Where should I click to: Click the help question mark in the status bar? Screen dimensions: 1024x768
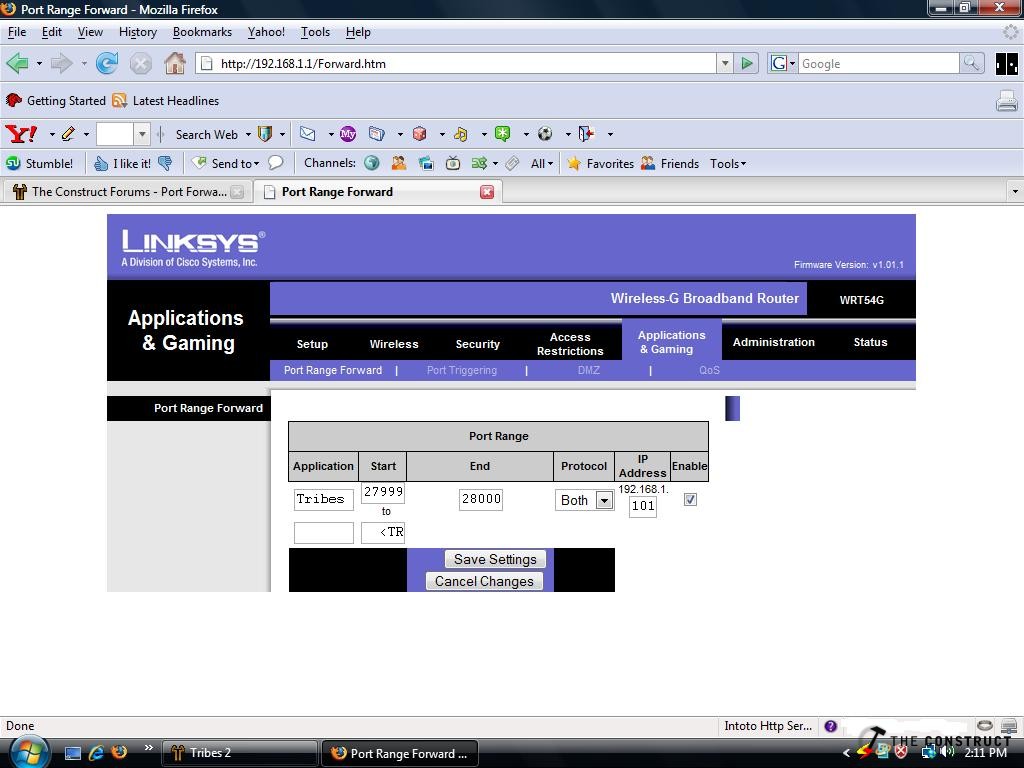(x=831, y=726)
